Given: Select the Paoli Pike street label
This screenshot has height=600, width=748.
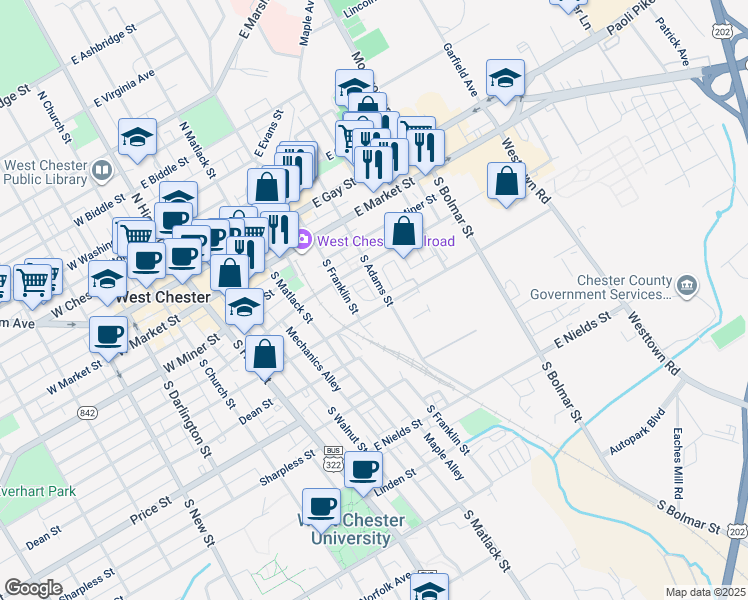Looking at the screenshot, I should pyautogui.click(x=631, y=17).
